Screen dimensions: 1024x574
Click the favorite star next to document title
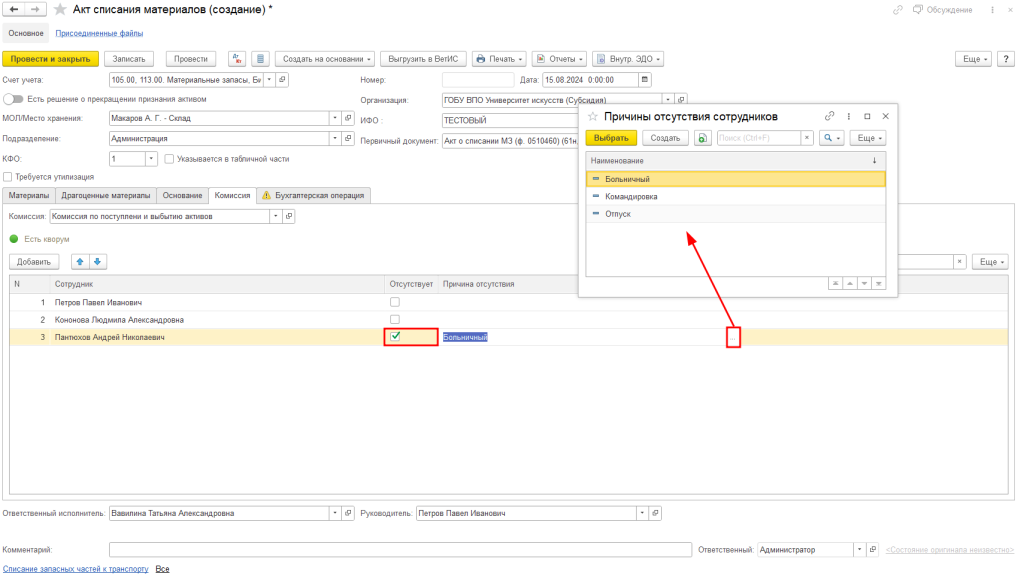[62, 10]
